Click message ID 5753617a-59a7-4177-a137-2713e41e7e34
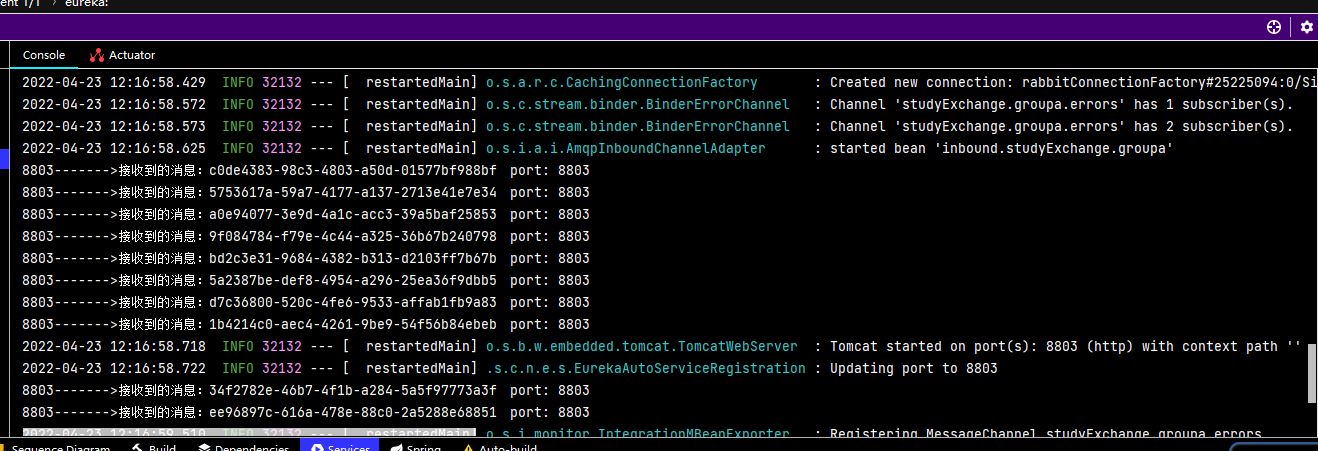 pos(353,193)
